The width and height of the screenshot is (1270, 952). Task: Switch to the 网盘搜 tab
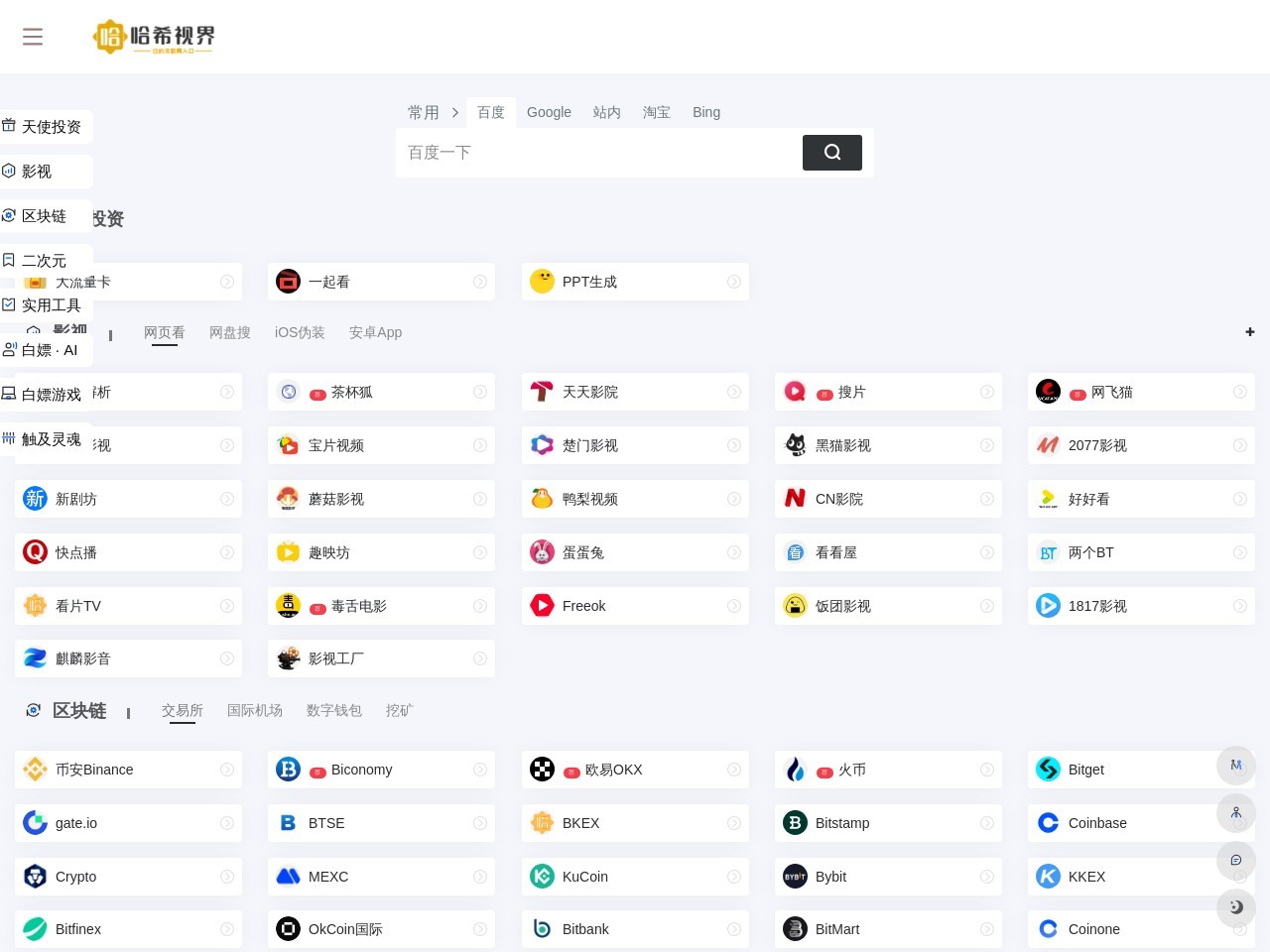[229, 333]
